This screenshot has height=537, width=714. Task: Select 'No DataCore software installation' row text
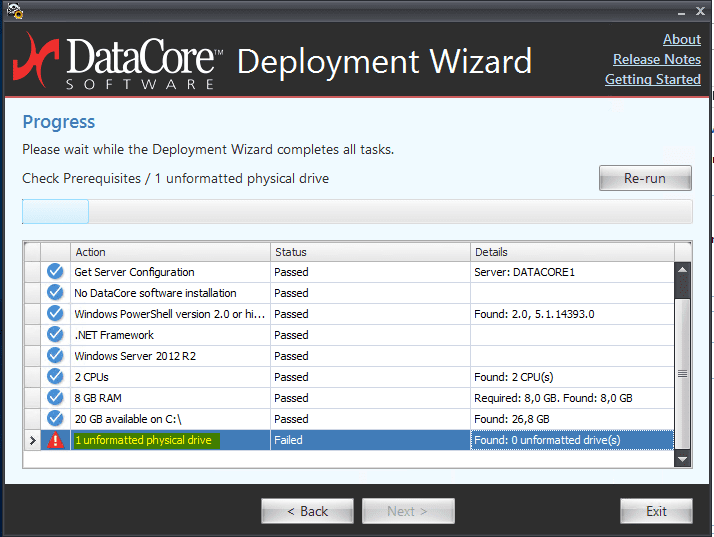pos(155,293)
